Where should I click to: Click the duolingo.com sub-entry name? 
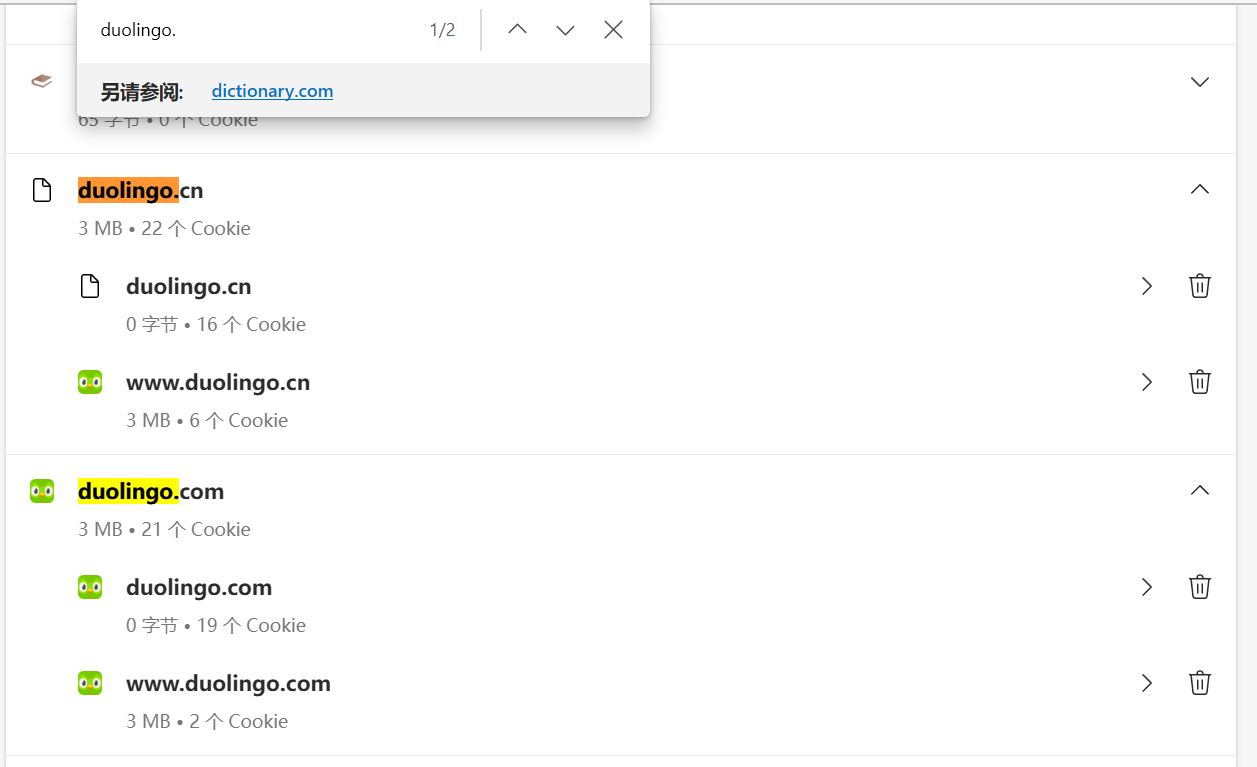tap(199, 587)
